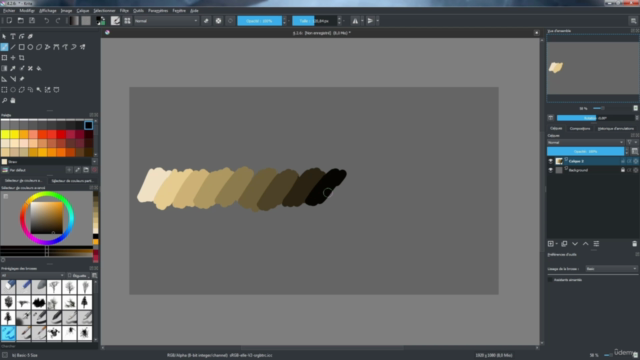The image size is (640, 360).
Task: Click the reload brush preset icon
Action: [230, 21]
